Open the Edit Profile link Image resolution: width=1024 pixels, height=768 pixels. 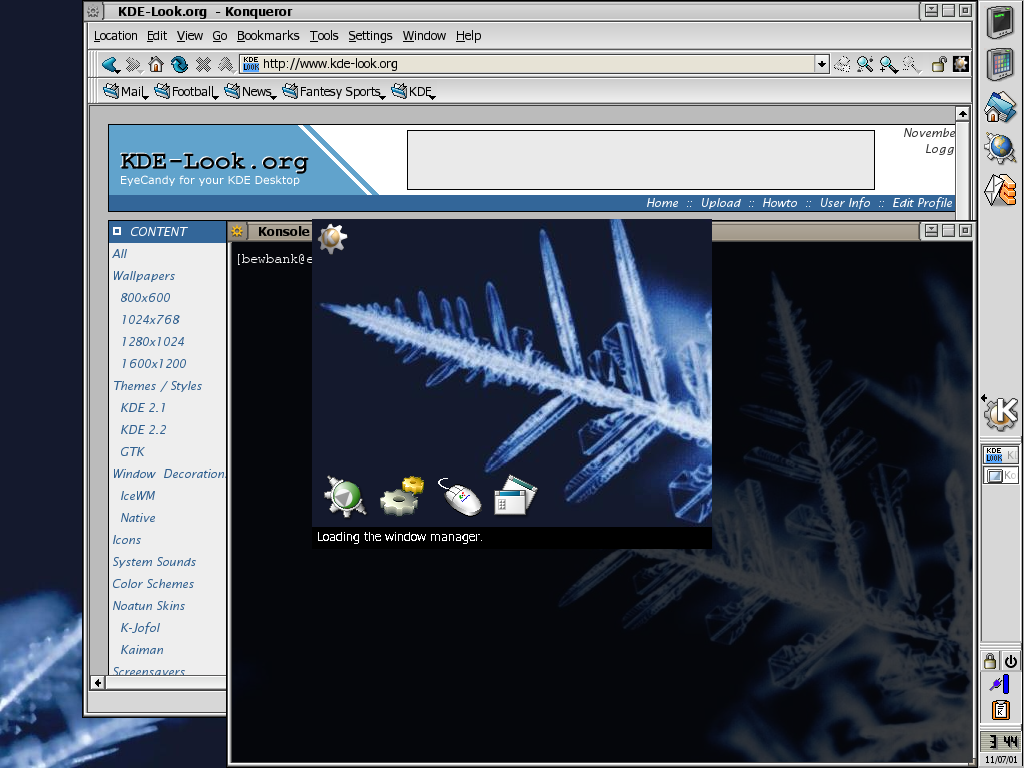(922, 203)
